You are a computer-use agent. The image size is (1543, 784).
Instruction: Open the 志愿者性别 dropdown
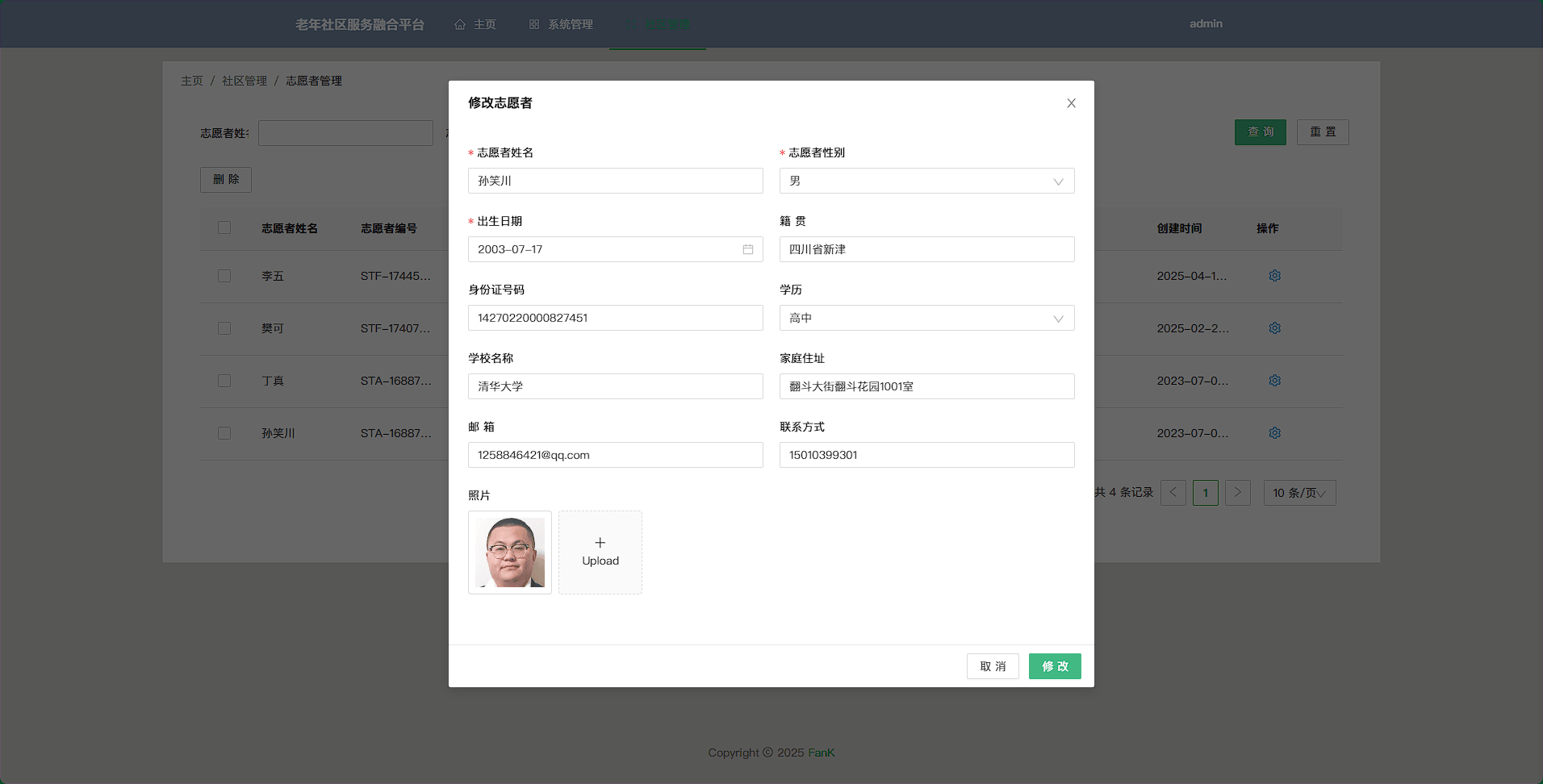(x=926, y=181)
